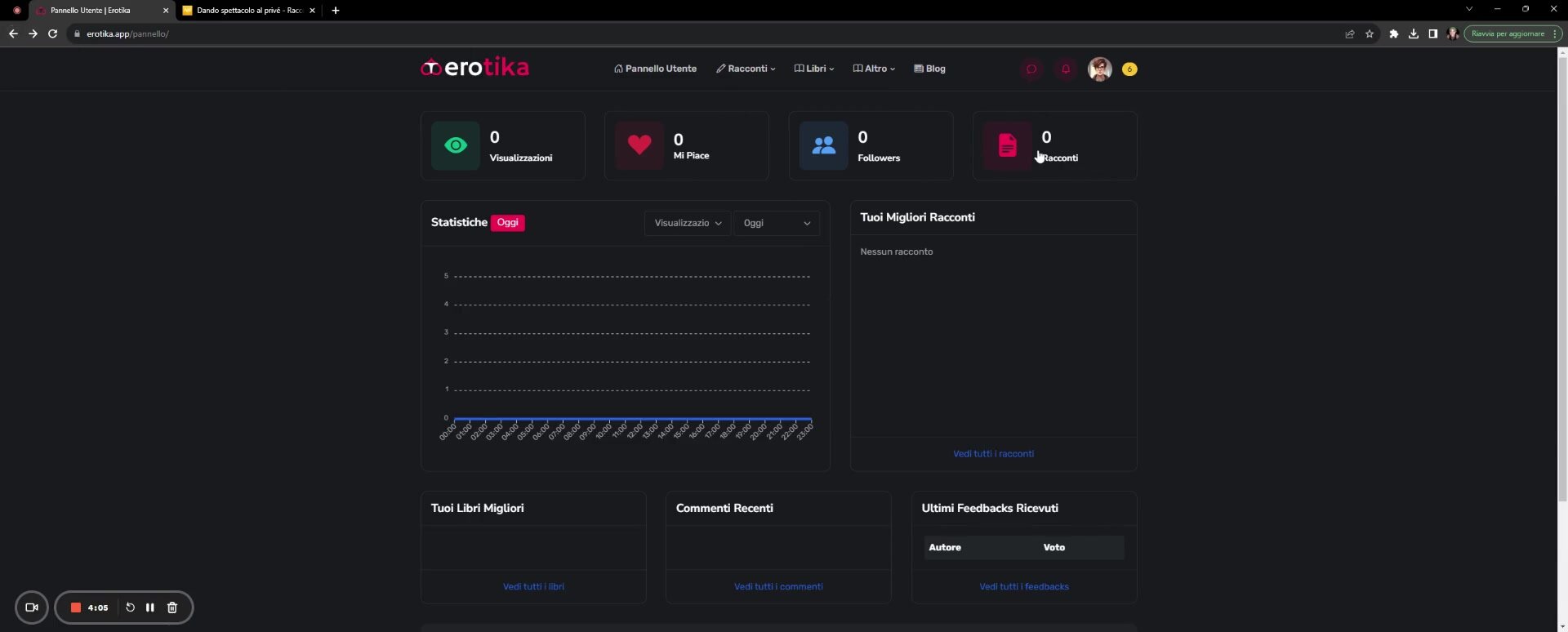The height and width of the screenshot is (632, 1568).
Task: Pause the screen recording
Action: pyautogui.click(x=150, y=608)
